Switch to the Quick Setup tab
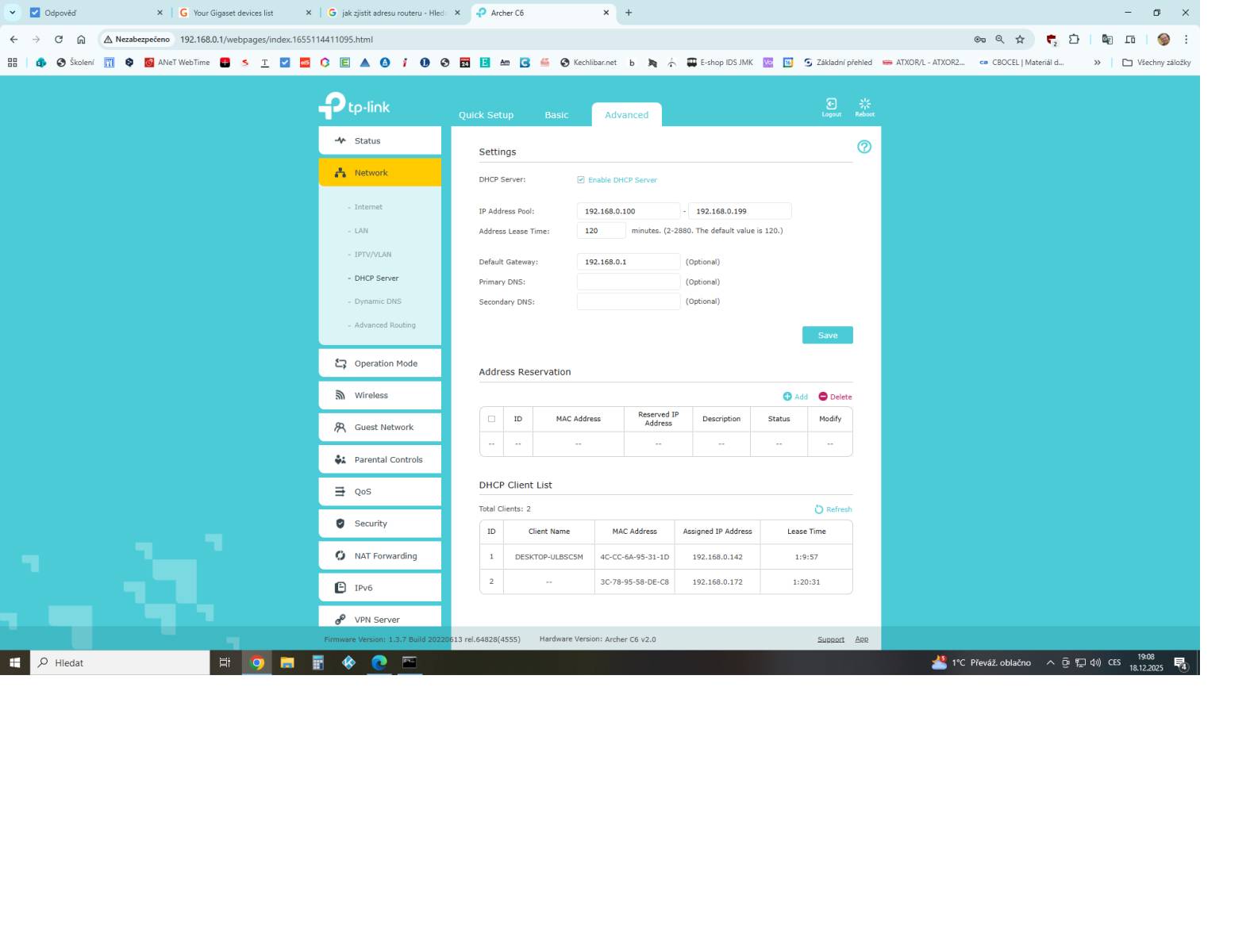Screen dimensions: 1250x952 point(486,115)
